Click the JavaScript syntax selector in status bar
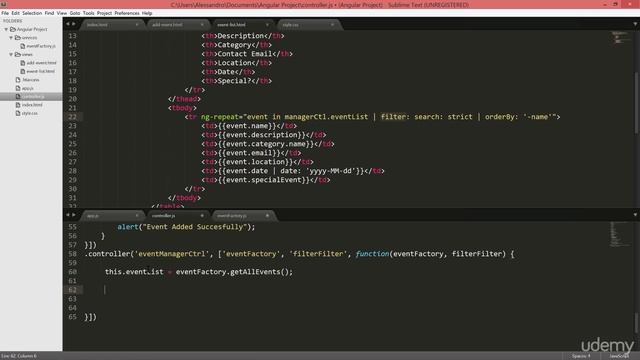The width and height of the screenshot is (640, 360). pyautogui.click(x=619, y=356)
